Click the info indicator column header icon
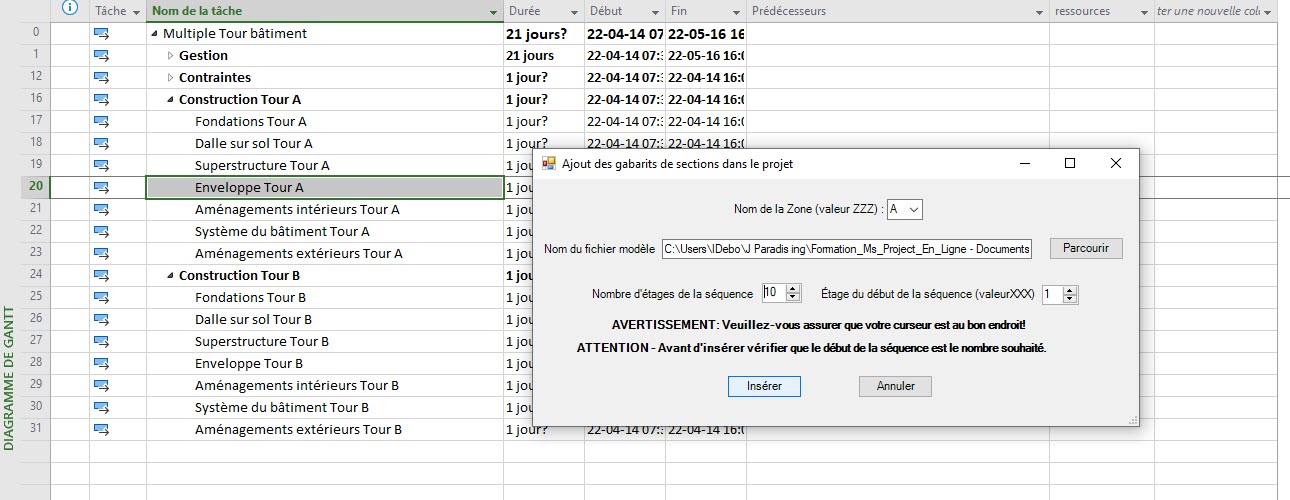The width and height of the screenshot is (1290, 500). (x=70, y=10)
